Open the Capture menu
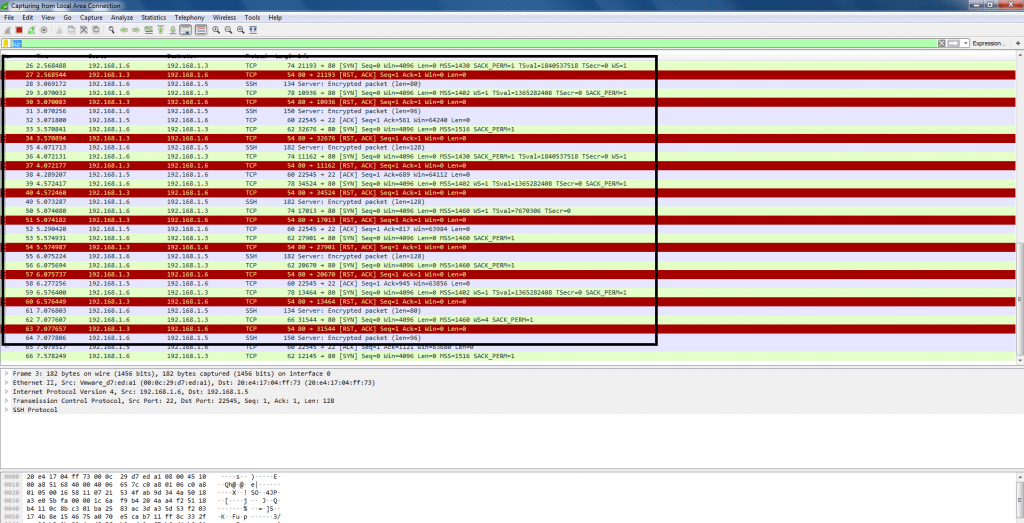Viewport: 1024px width, 523px height. [x=91, y=18]
